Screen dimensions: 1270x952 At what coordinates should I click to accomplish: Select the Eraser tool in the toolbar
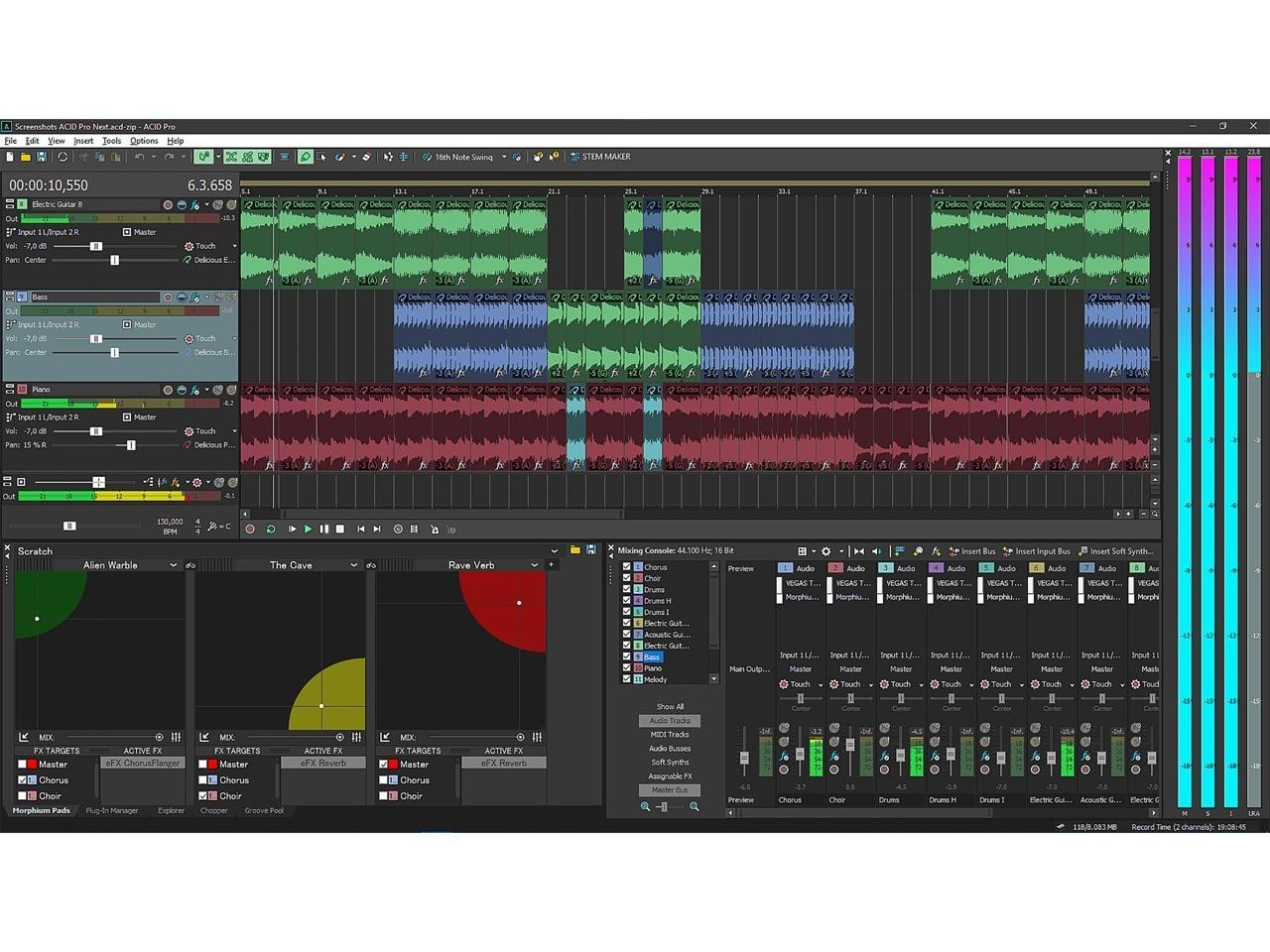coord(366,157)
